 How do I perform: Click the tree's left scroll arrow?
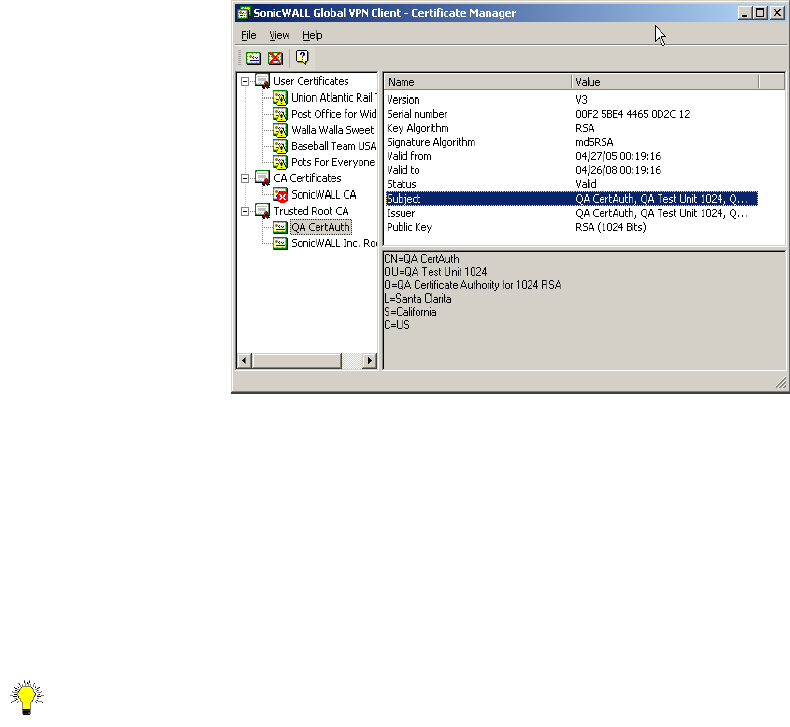245,361
